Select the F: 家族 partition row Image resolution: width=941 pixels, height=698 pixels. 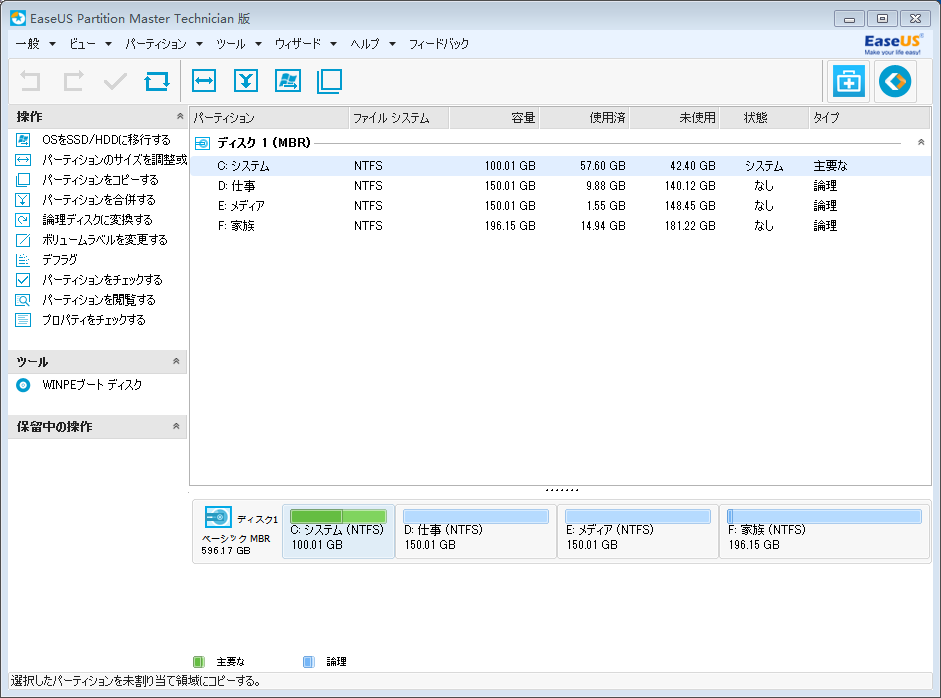pos(561,226)
